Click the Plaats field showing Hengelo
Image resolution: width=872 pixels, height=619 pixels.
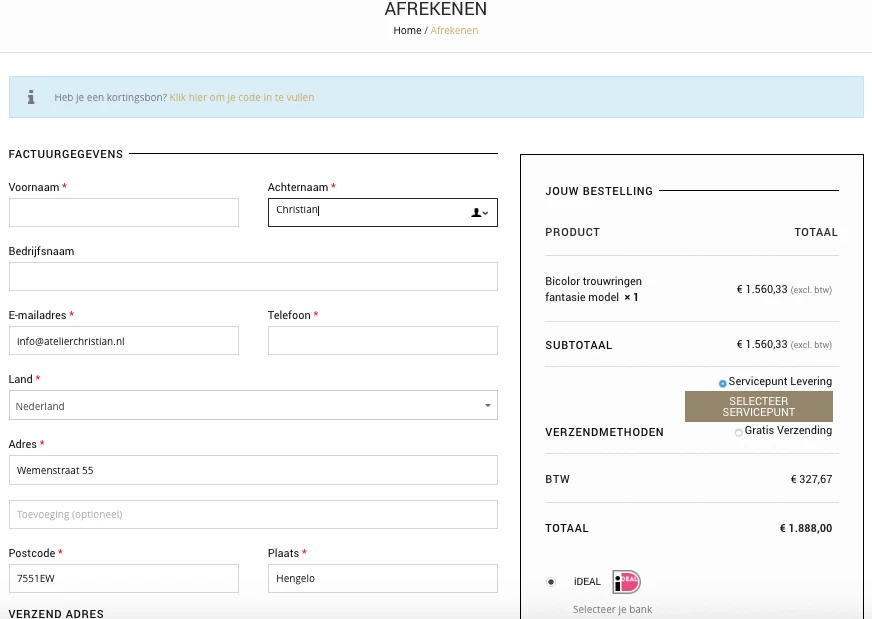pyautogui.click(x=383, y=578)
